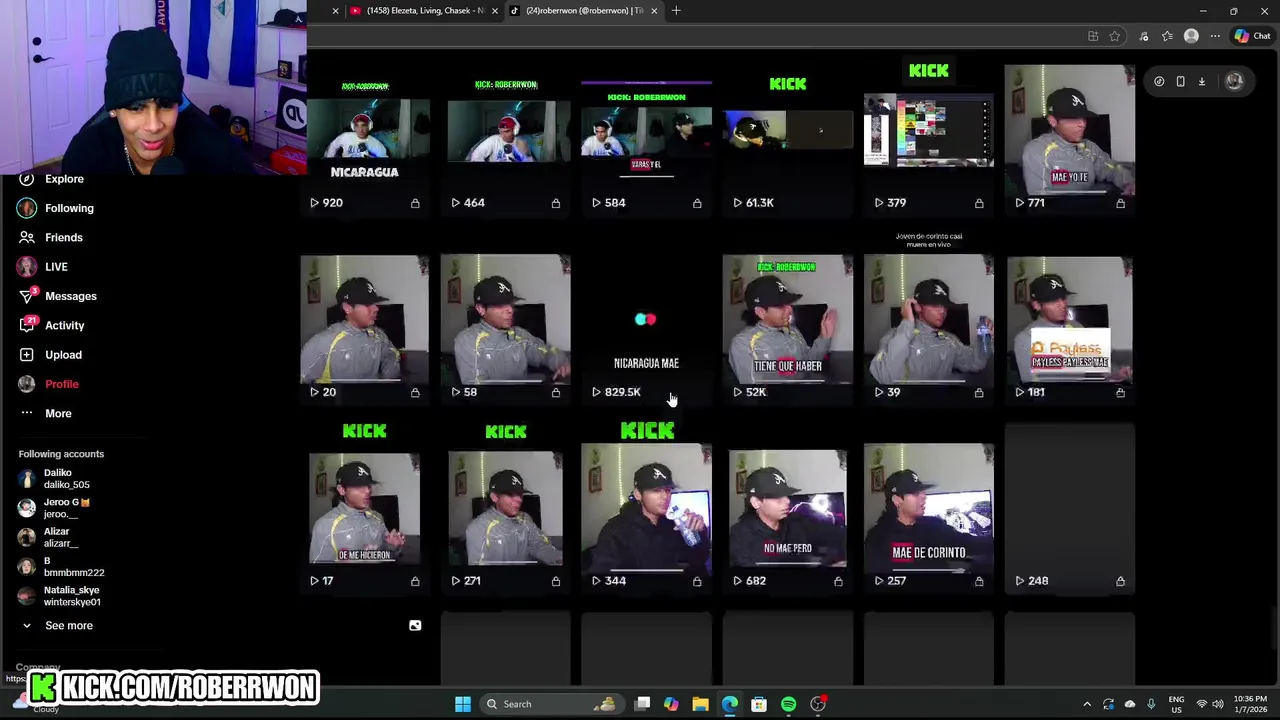The height and width of the screenshot is (720, 1280).
Task: Open the TikTok desktop app download icon
Action: click(x=1202, y=82)
